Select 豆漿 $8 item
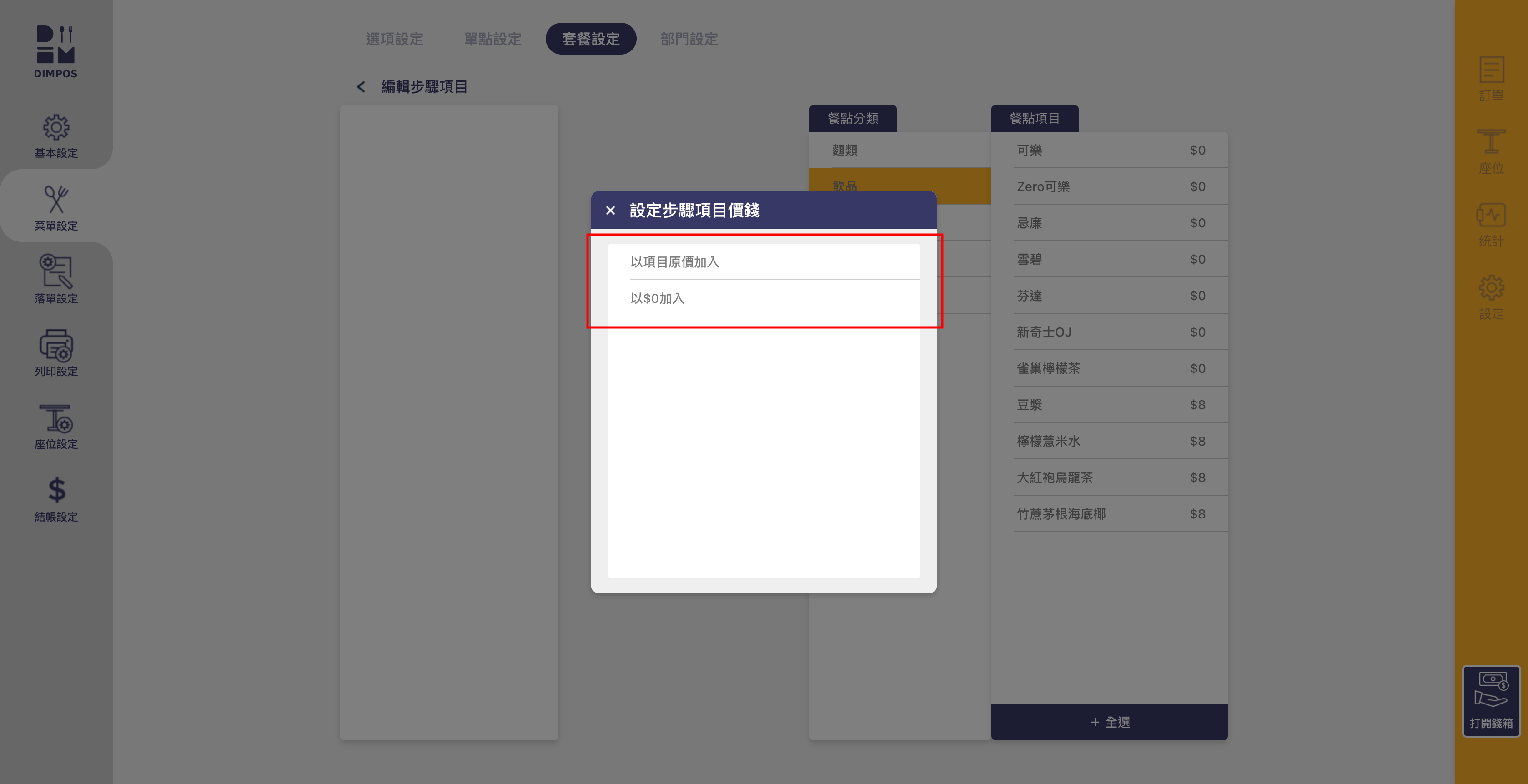Screen dimensions: 1528x784 pyautogui.click(x=1109, y=405)
